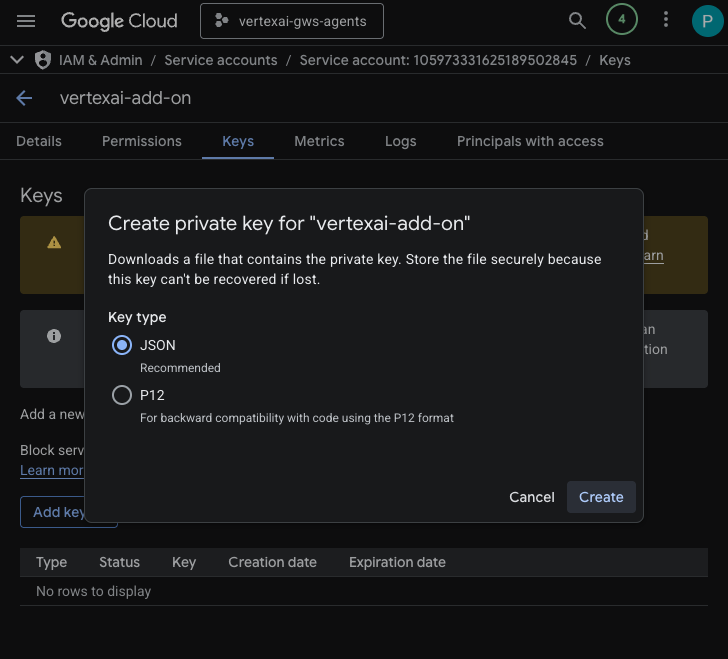Switch to the Permissions tab
Viewport: 728px width, 659px height.
point(142,141)
